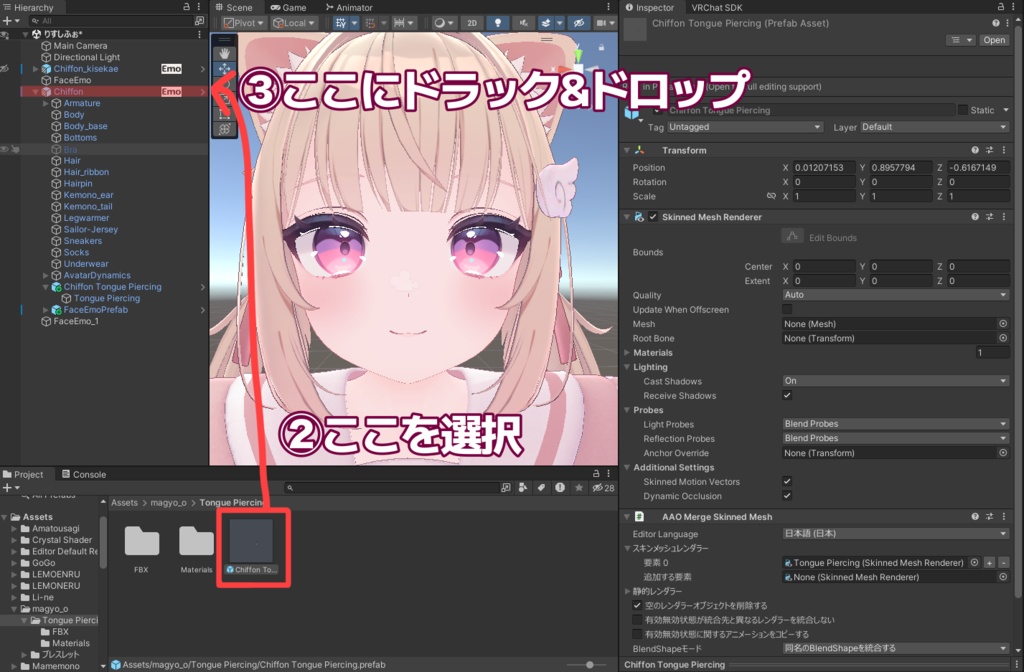Click the 2D view mode button
1024x672 pixels.
pos(472,23)
